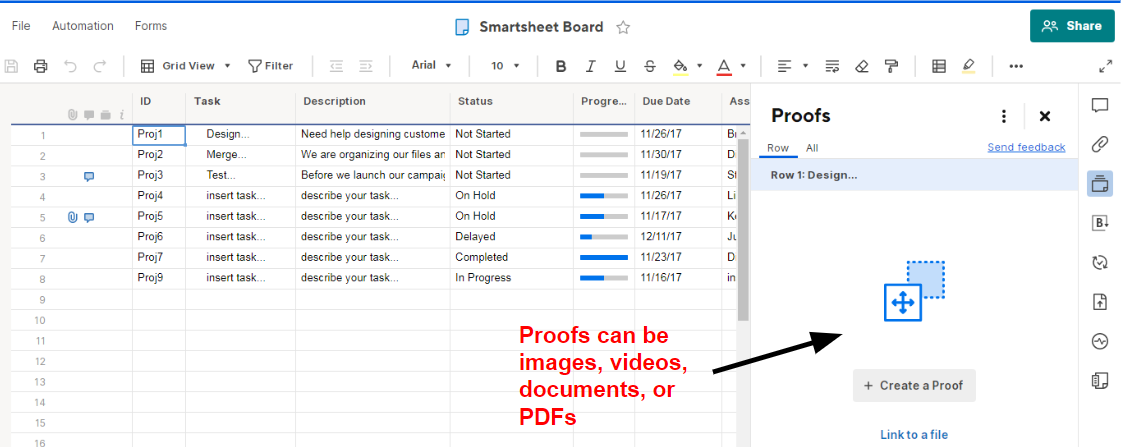Close the Proofs panel

click(1045, 116)
